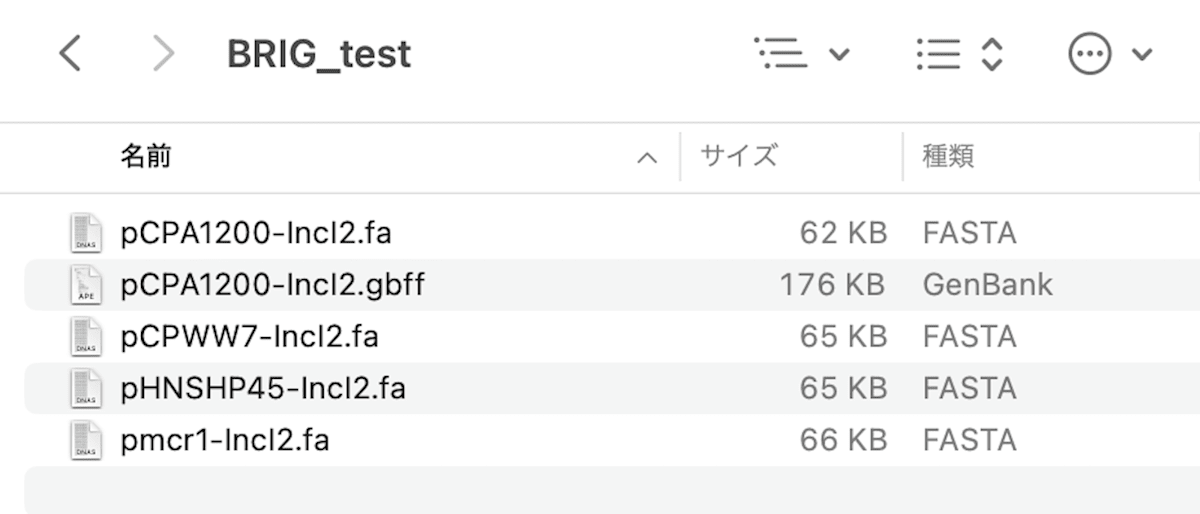The height and width of the screenshot is (514, 1200).
Task: Open the grouping options dropdown
Action: coord(840,54)
